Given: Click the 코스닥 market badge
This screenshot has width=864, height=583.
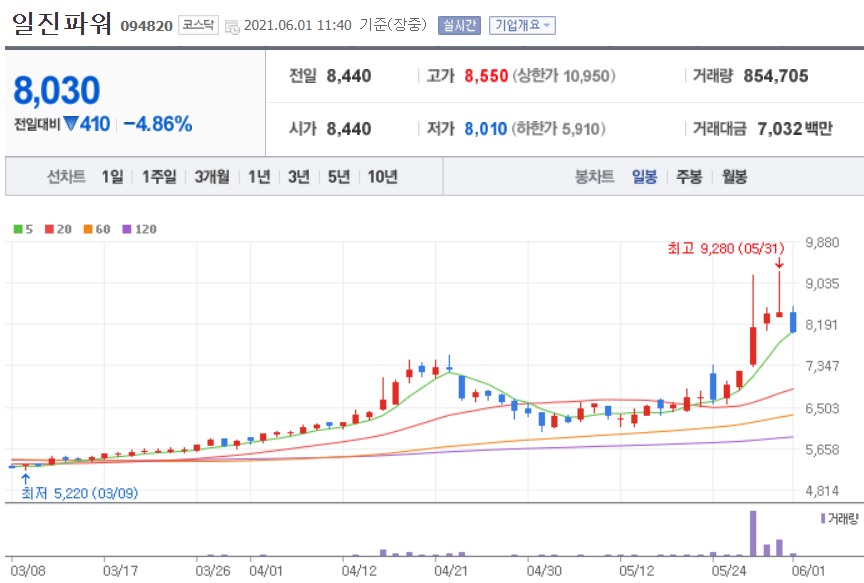Looking at the screenshot, I should coord(198,25).
